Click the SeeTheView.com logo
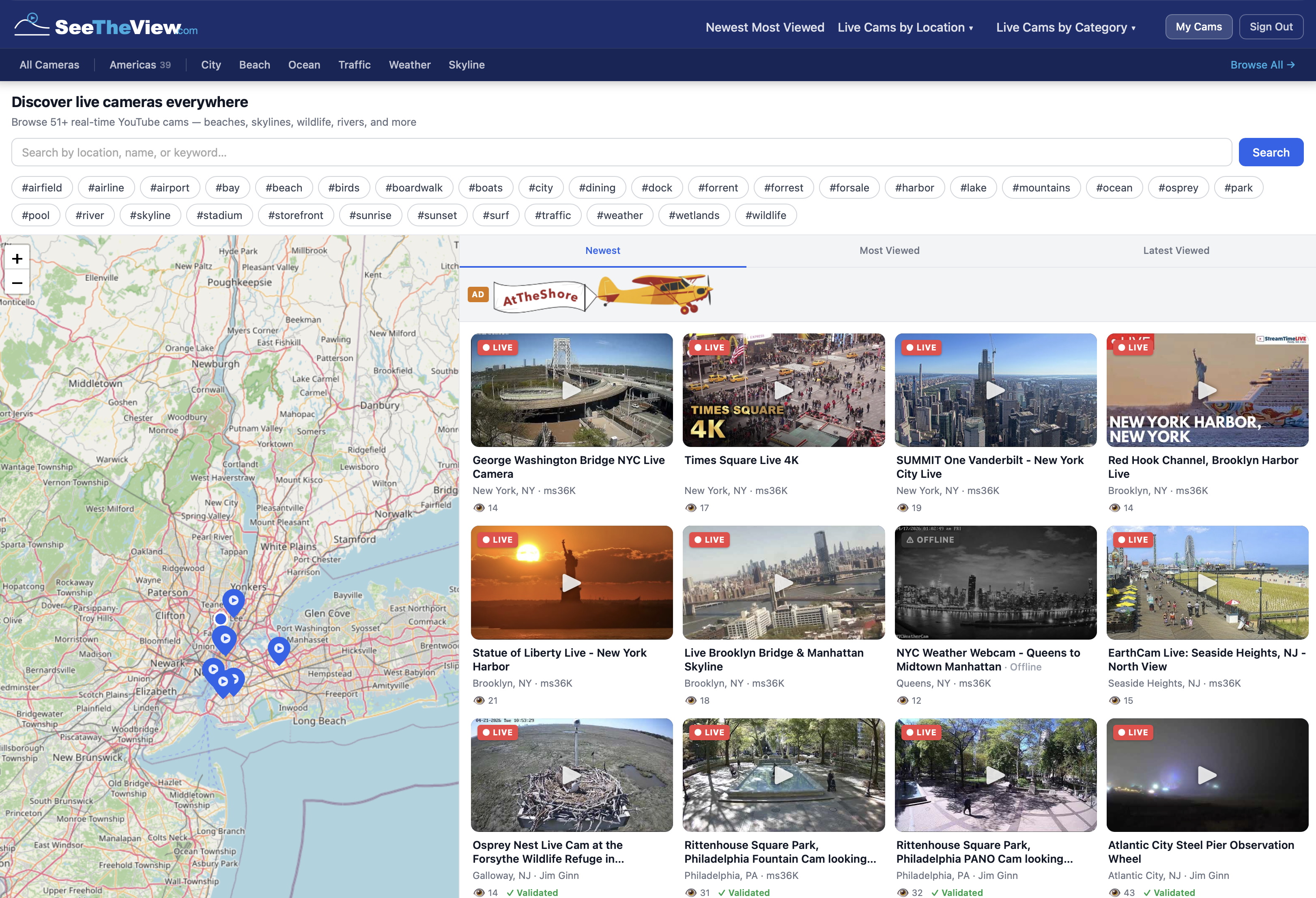 point(106,26)
